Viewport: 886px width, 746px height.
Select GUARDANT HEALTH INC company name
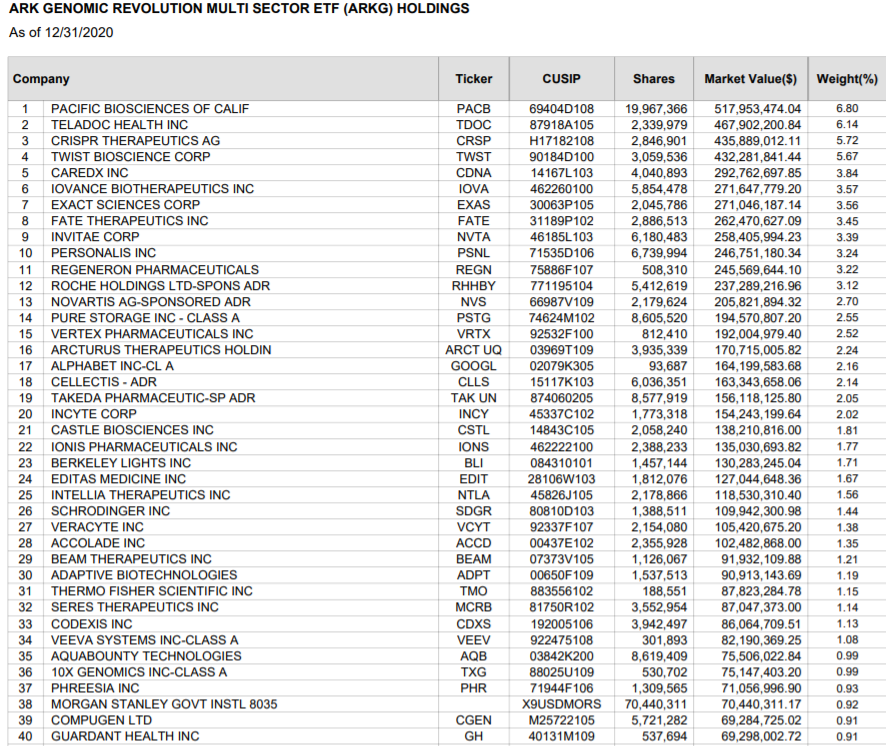[125, 736]
